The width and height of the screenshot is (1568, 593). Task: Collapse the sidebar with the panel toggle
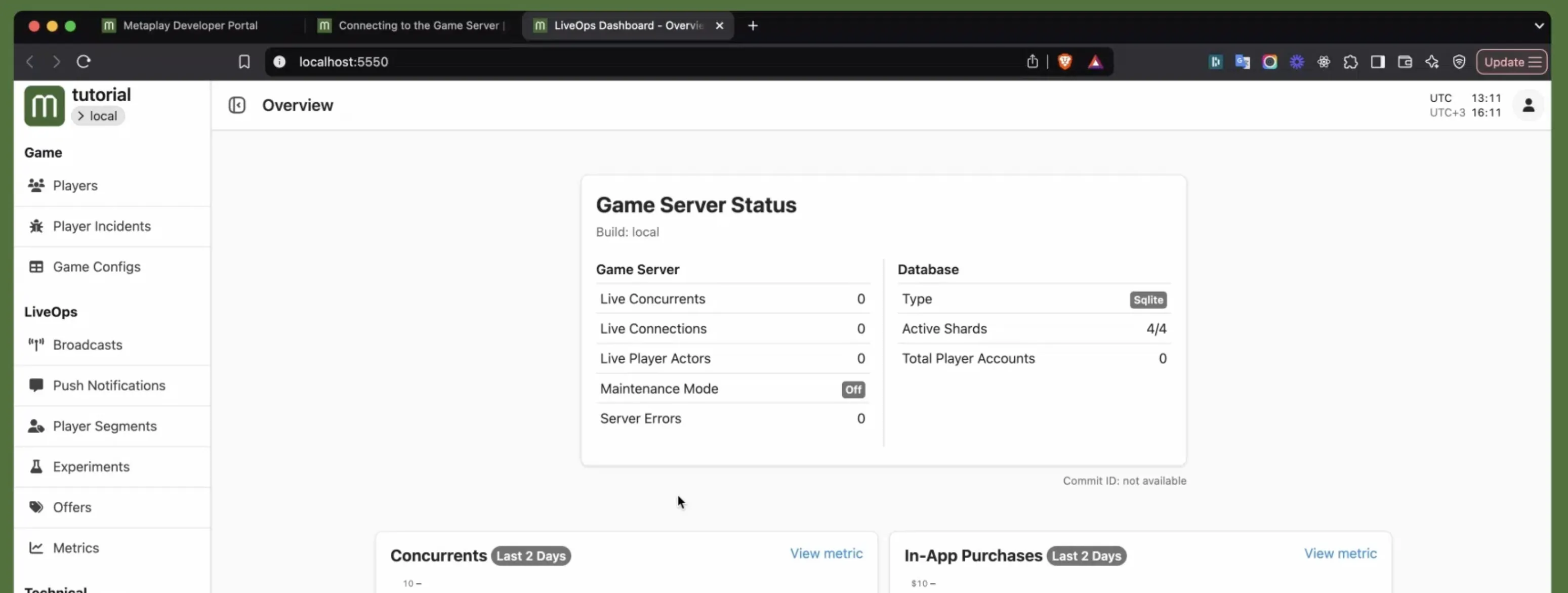[237, 105]
